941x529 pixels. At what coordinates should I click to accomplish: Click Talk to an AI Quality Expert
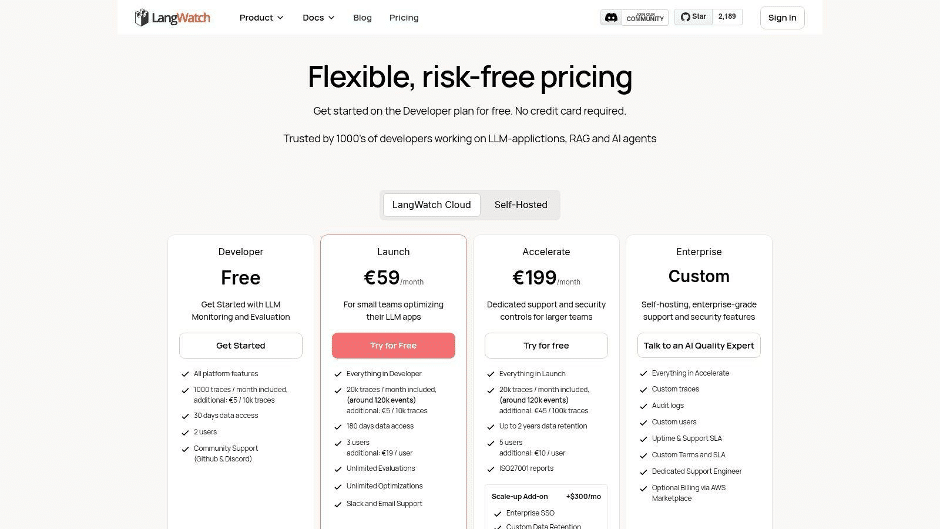tap(699, 346)
